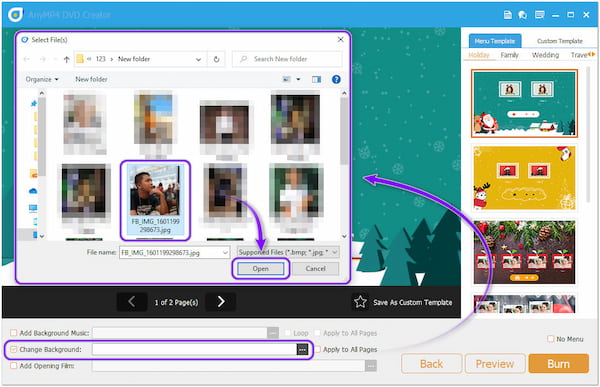Click the change view icon
The width and height of the screenshot is (600, 387).
tap(286, 79)
